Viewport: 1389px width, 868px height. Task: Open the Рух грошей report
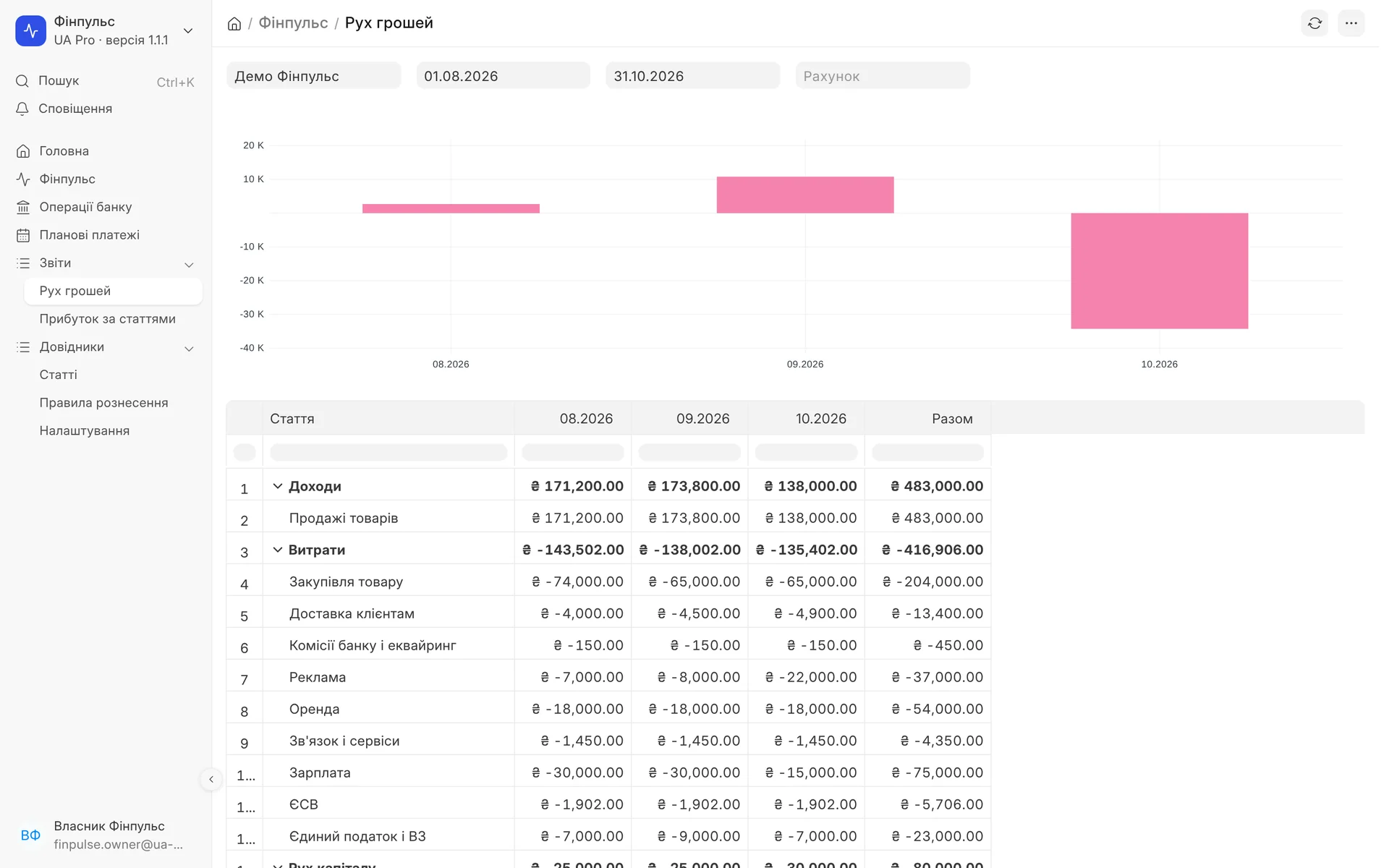(x=113, y=291)
